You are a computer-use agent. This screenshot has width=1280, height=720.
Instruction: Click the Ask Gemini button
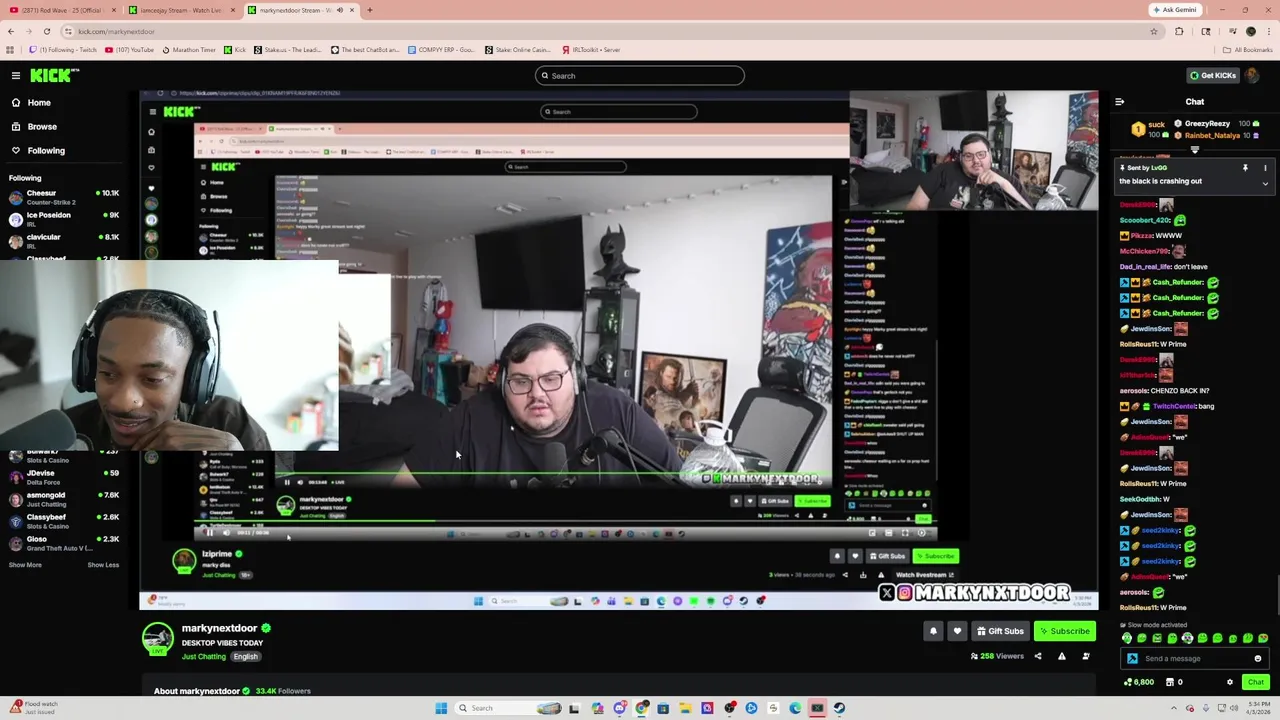coord(1174,10)
